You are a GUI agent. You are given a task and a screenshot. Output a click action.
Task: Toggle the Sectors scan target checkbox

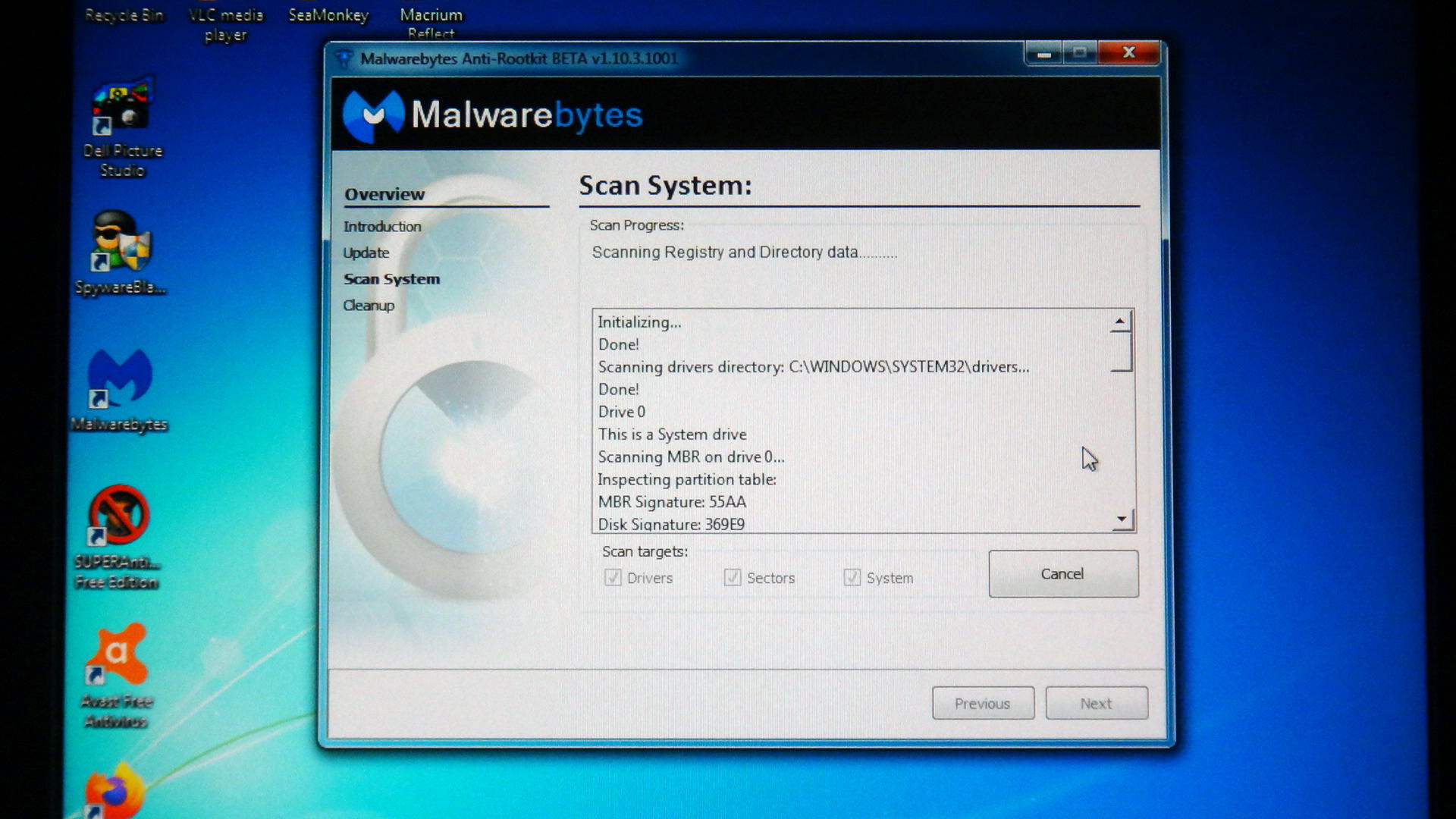(733, 578)
